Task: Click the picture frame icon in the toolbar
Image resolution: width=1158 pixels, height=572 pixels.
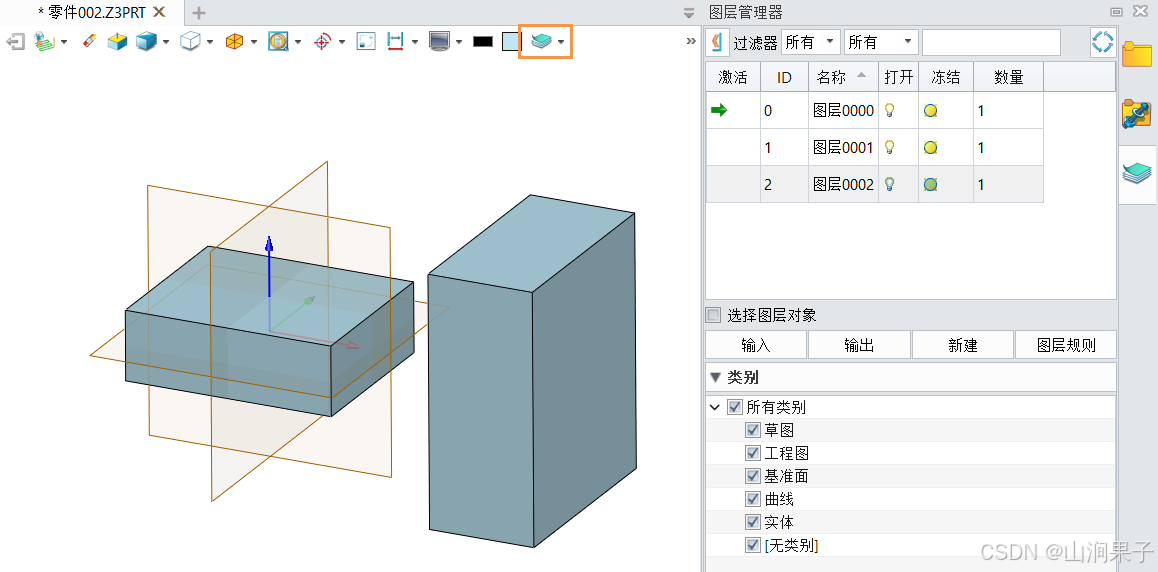Action: click(x=366, y=41)
